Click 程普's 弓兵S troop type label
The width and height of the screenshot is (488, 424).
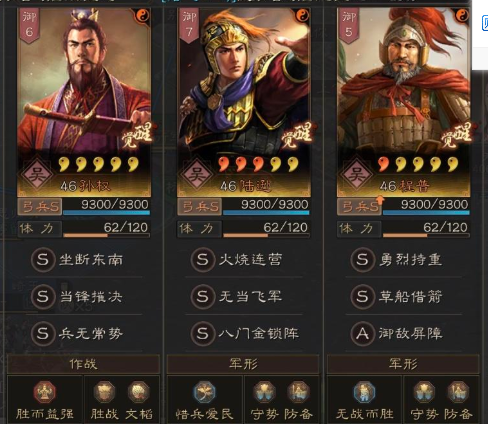(359, 207)
